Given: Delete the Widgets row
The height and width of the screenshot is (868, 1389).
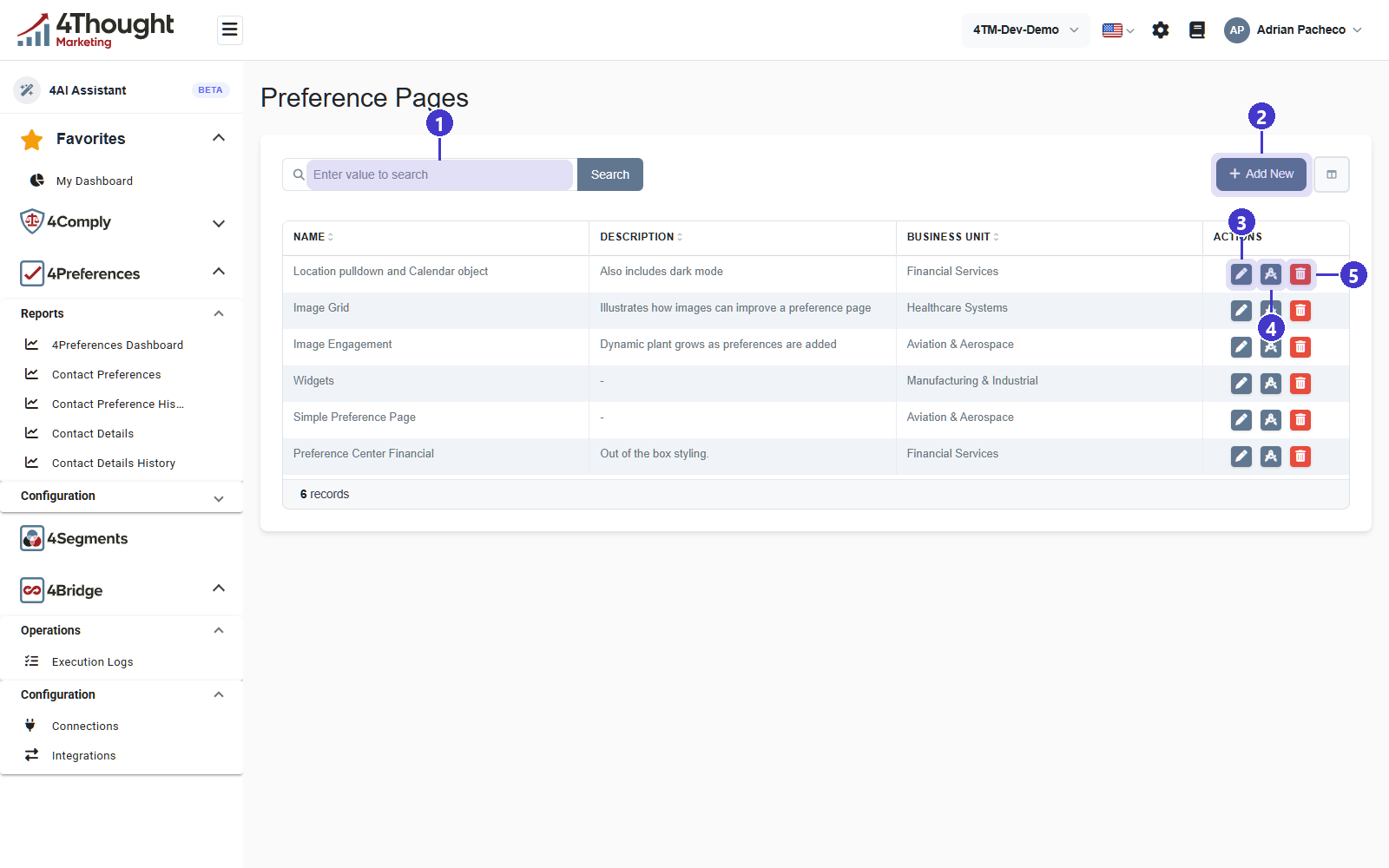Looking at the screenshot, I should pos(1300,384).
